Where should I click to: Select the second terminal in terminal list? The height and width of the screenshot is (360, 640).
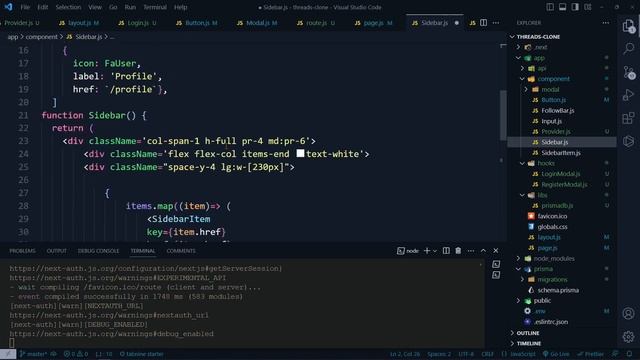tap(496, 275)
